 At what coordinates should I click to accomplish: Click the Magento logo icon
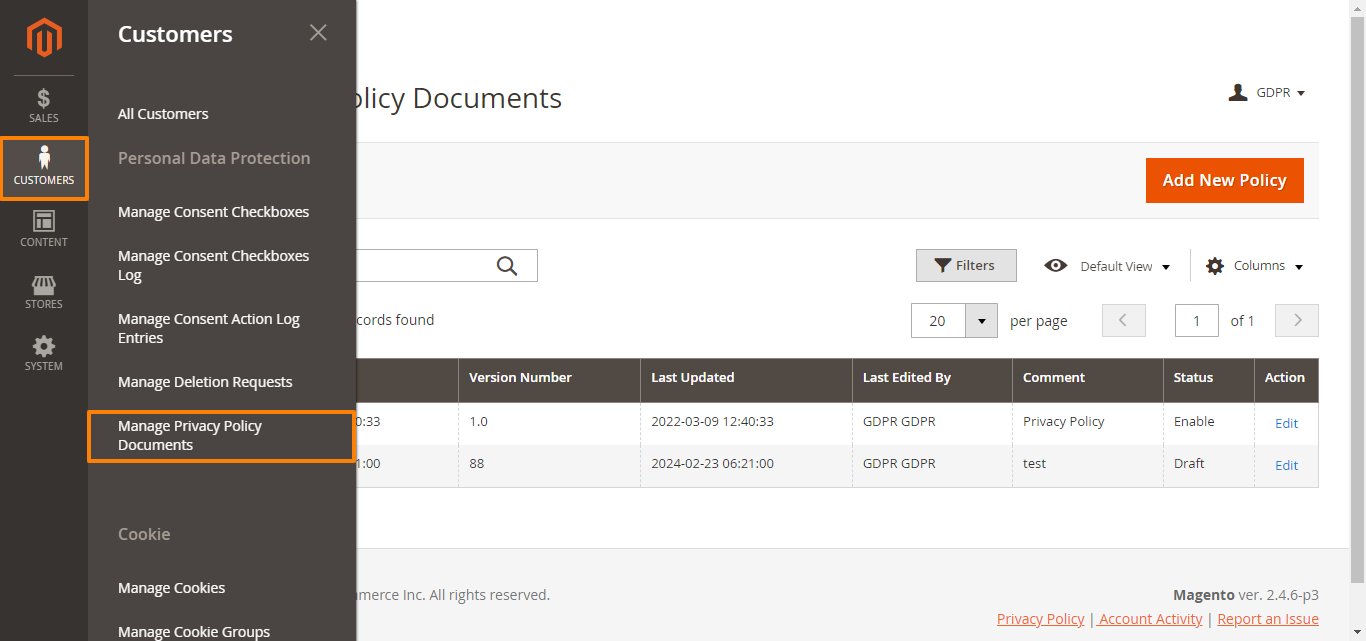coord(44,38)
